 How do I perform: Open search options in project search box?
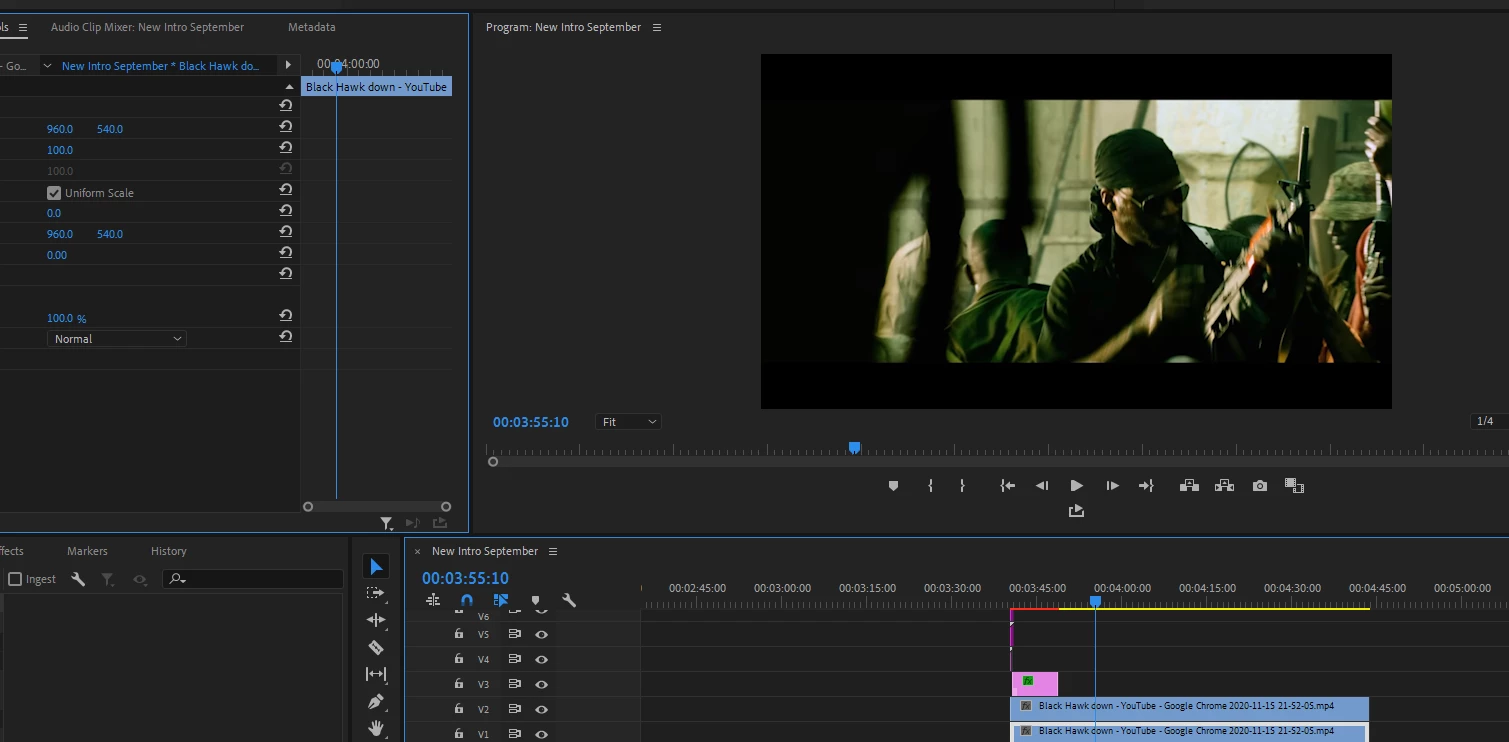click(178, 579)
